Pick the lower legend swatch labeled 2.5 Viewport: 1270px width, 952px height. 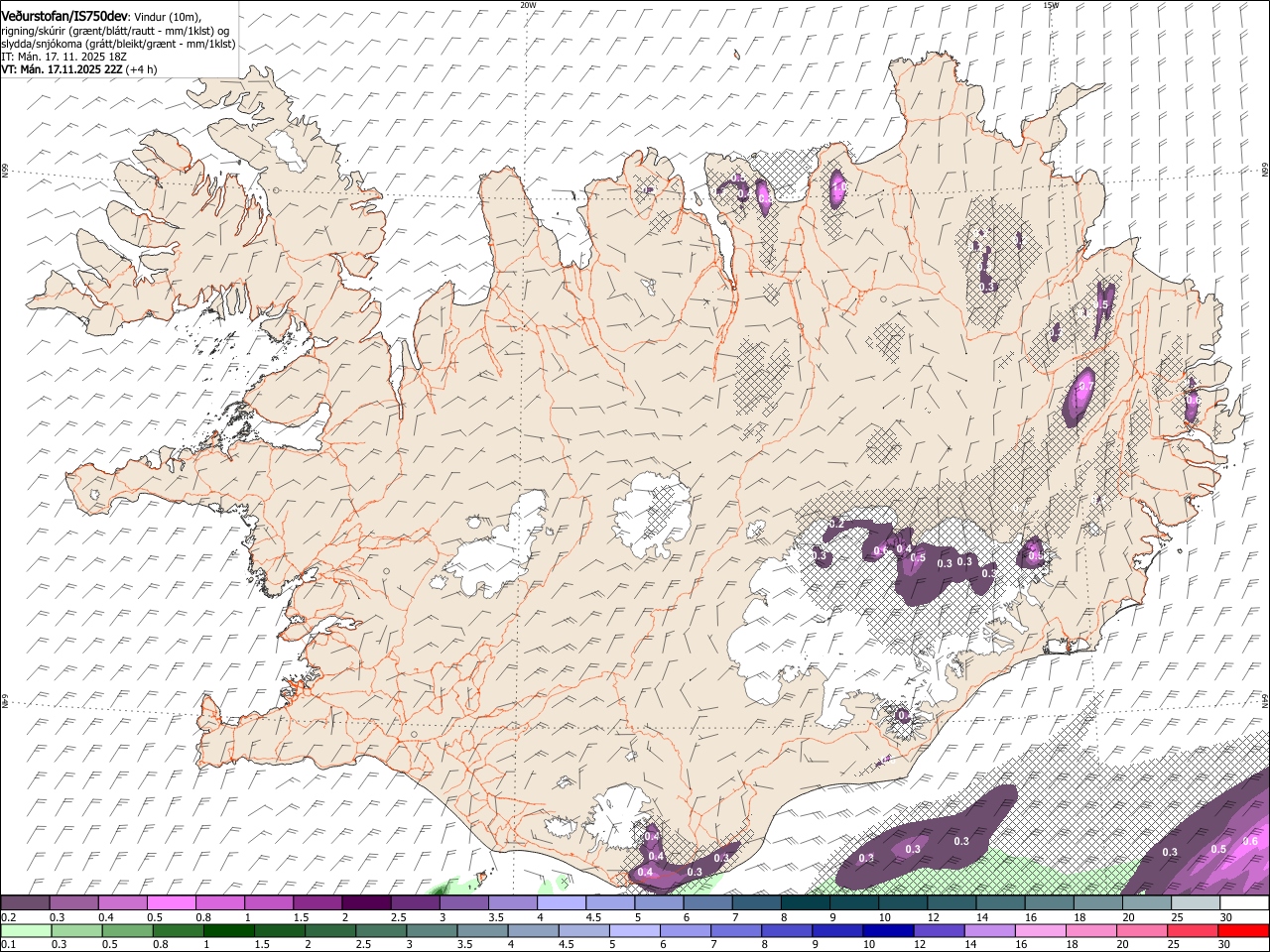pyautogui.click(x=381, y=930)
